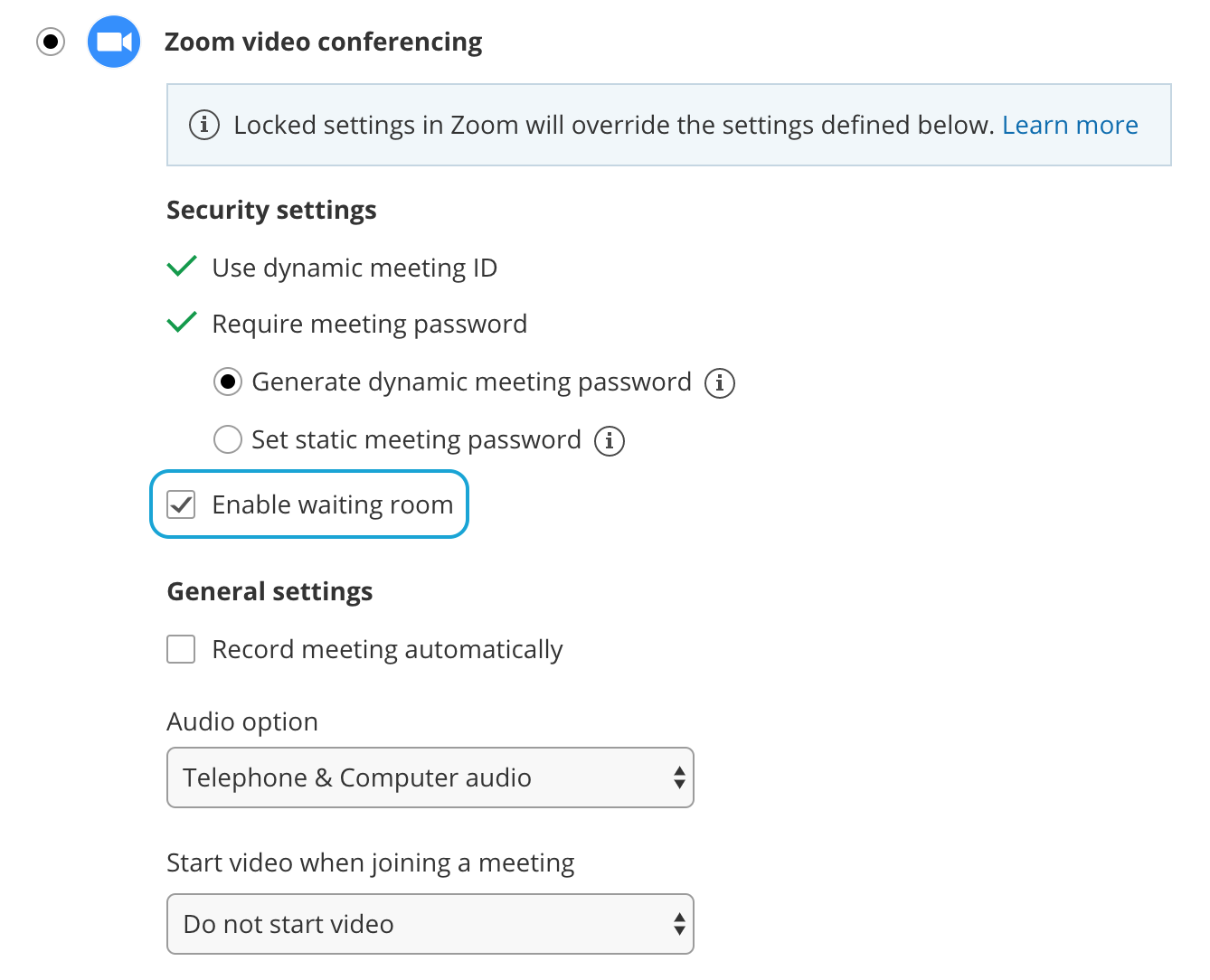This screenshot has height=980, width=1210.
Task: Choose the Set static meeting password radio button
Action: [228, 440]
